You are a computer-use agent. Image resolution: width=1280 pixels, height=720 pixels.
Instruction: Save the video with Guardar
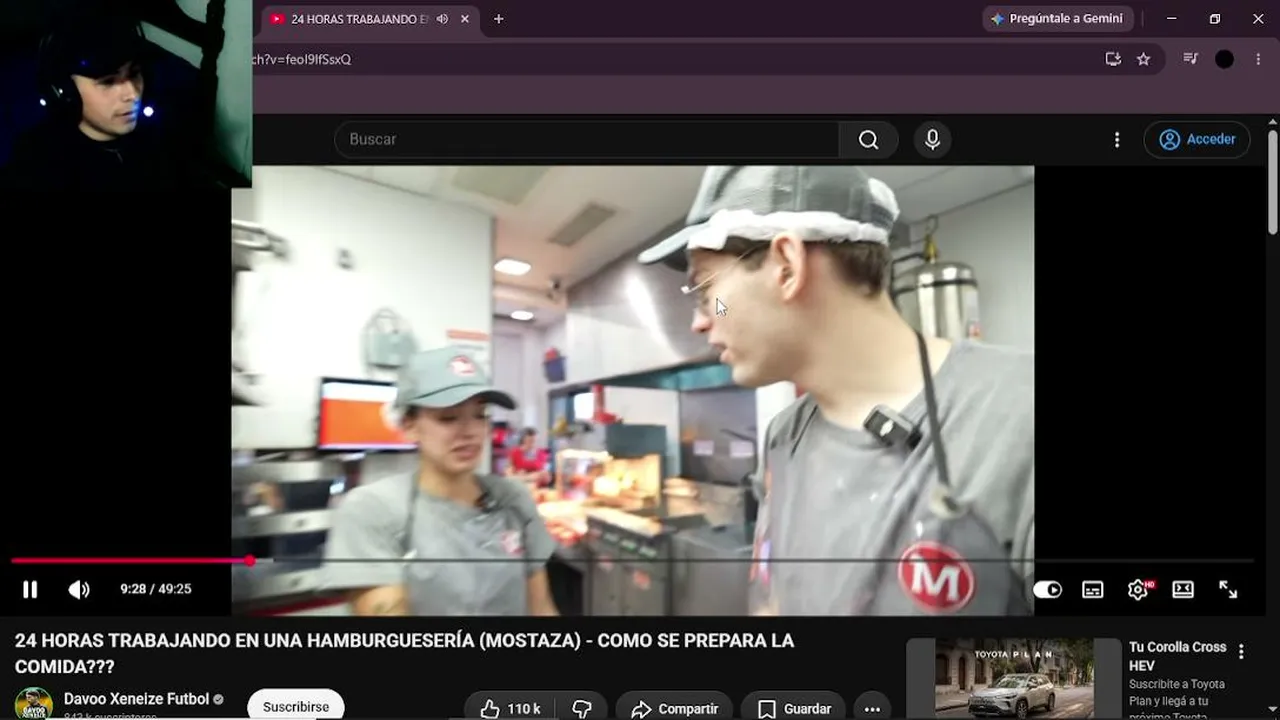coord(794,708)
